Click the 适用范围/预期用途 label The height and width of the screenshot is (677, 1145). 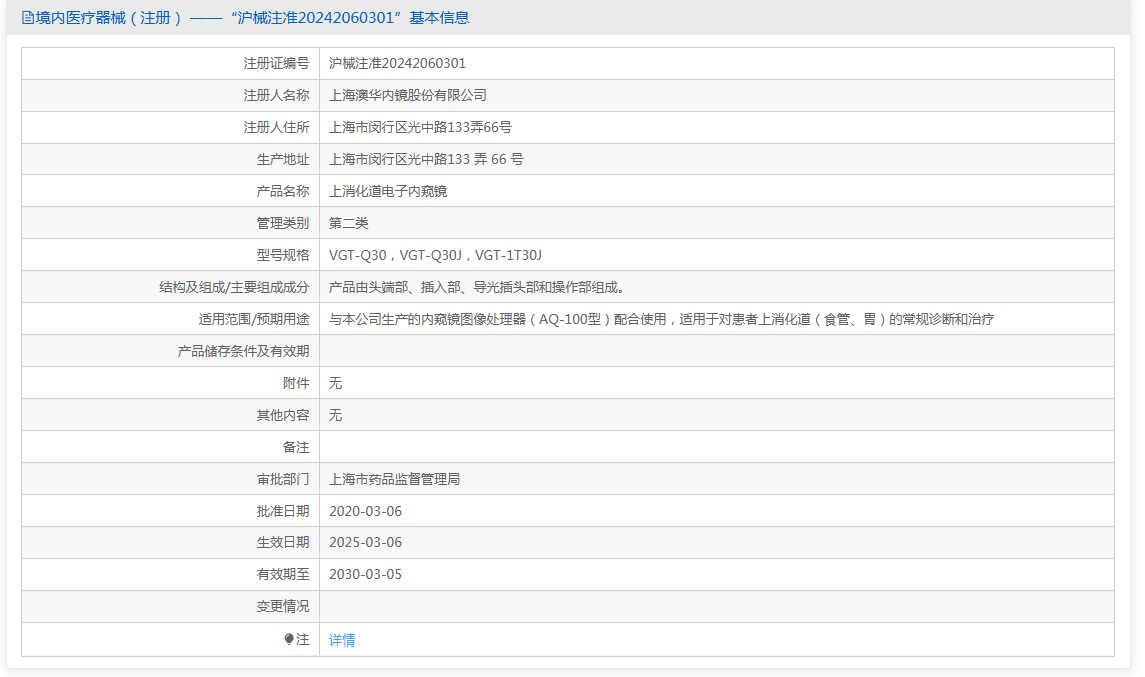pos(254,319)
